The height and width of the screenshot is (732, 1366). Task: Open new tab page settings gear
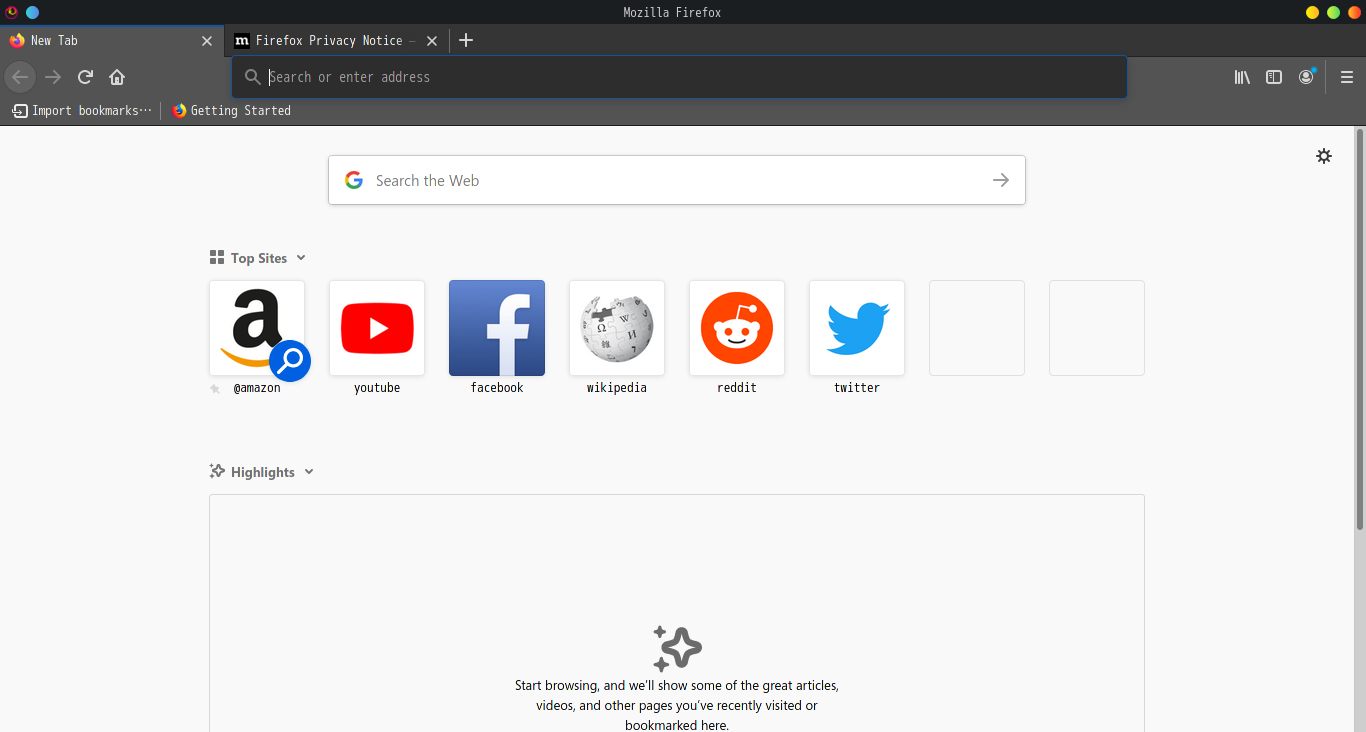click(x=1324, y=156)
